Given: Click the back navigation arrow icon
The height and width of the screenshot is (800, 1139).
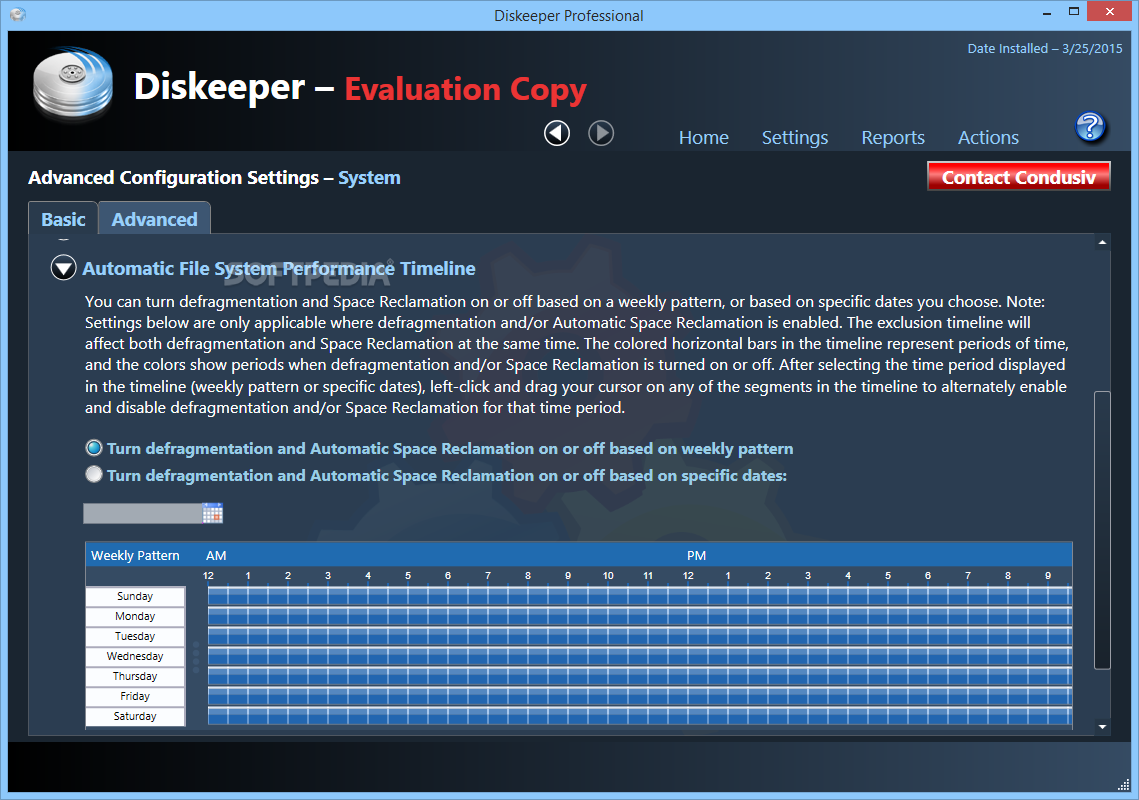Looking at the screenshot, I should pyautogui.click(x=557, y=133).
